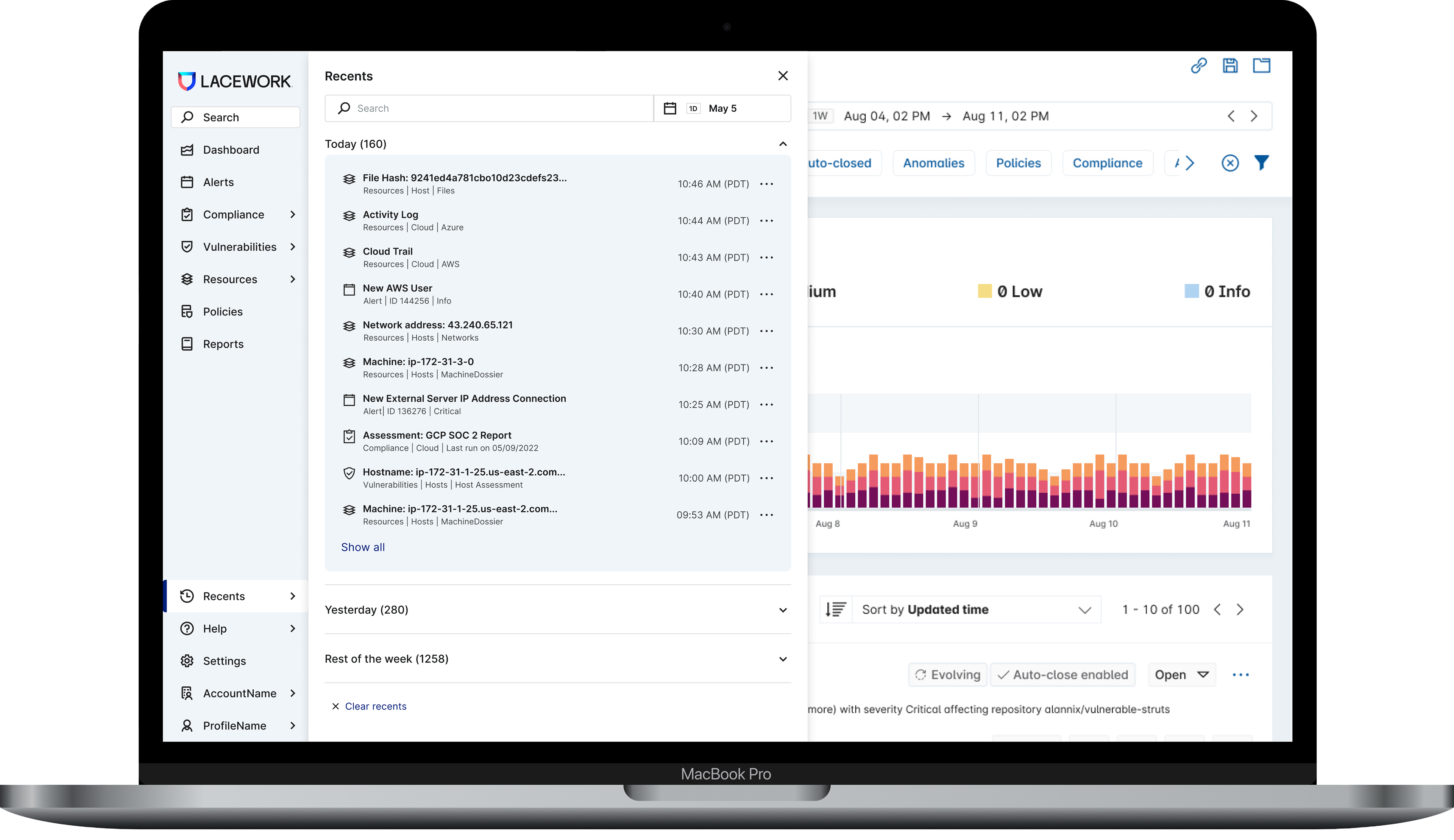
Task: Expand the ProfileName submenu chevron
Action: [293, 726]
